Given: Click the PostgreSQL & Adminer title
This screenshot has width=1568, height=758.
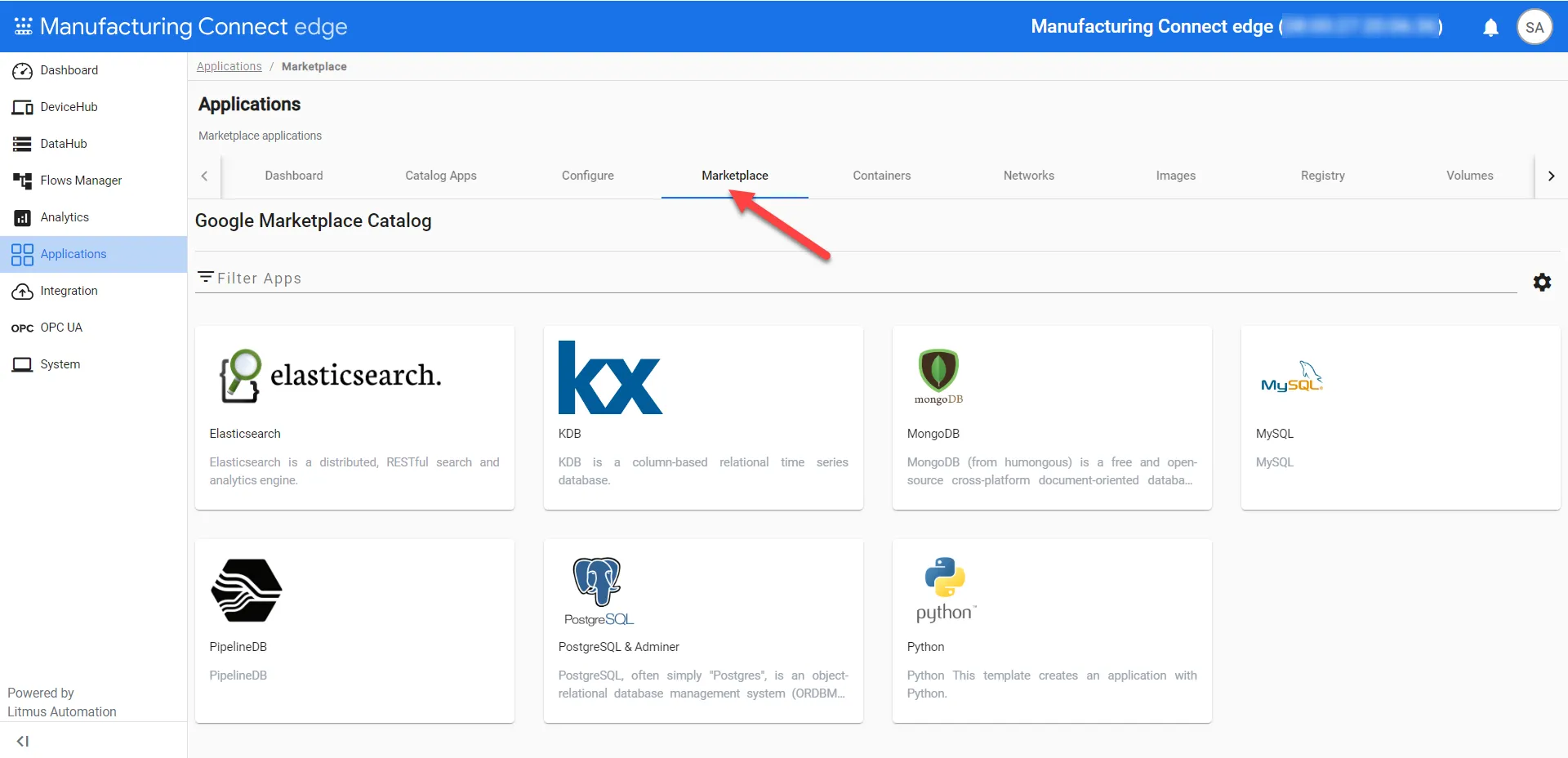Looking at the screenshot, I should [x=618, y=647].
